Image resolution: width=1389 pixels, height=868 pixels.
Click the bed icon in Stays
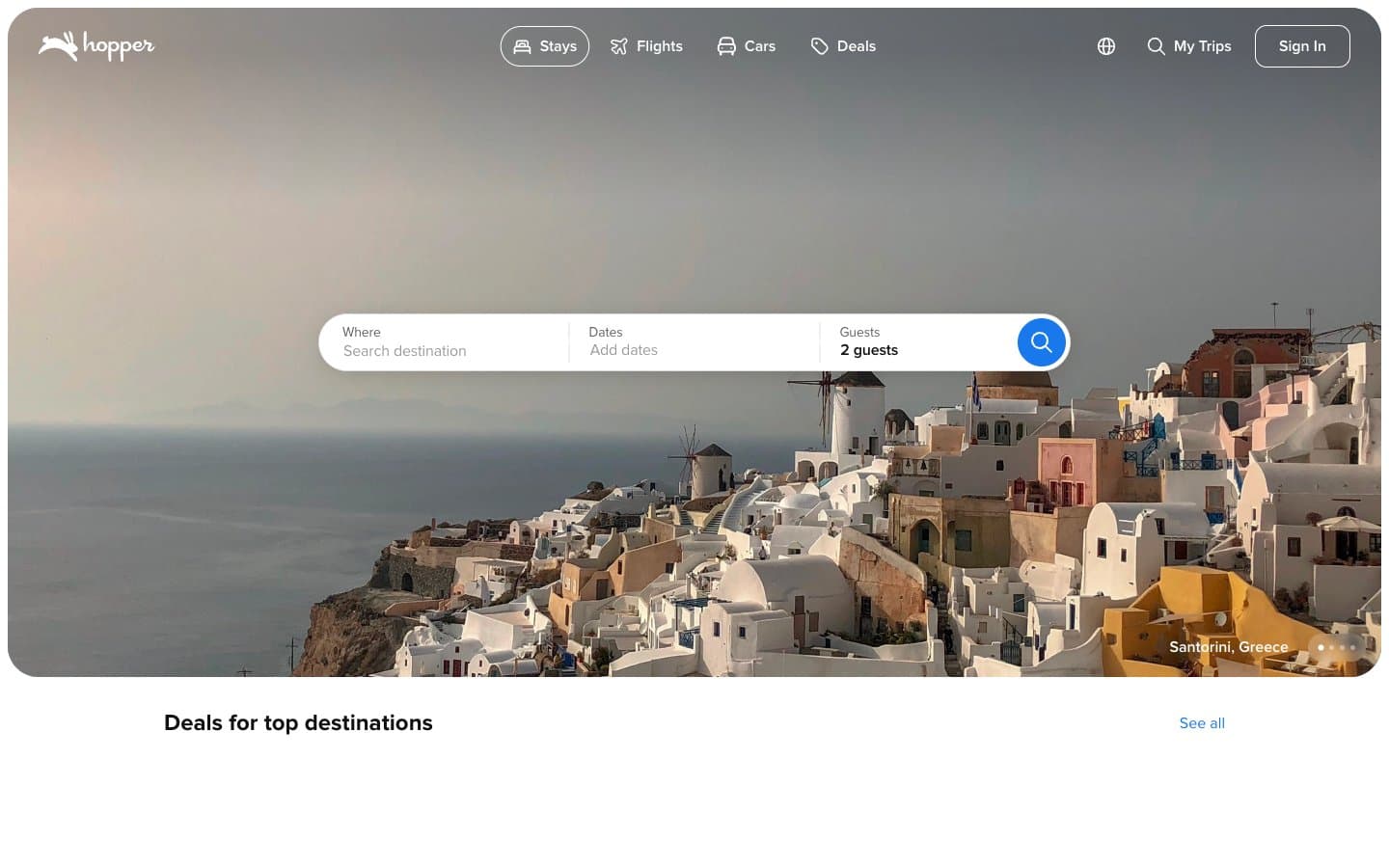point(522,46)
